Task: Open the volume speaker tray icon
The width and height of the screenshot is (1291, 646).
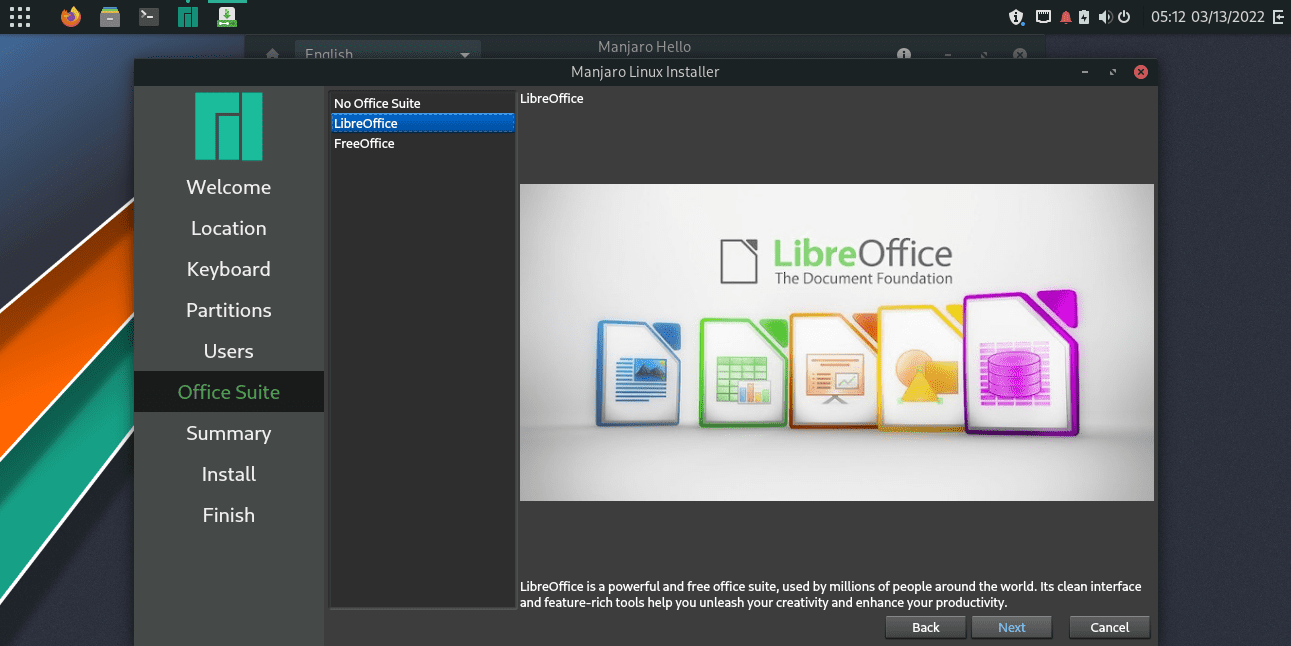Action: (x=1105, y=16)
